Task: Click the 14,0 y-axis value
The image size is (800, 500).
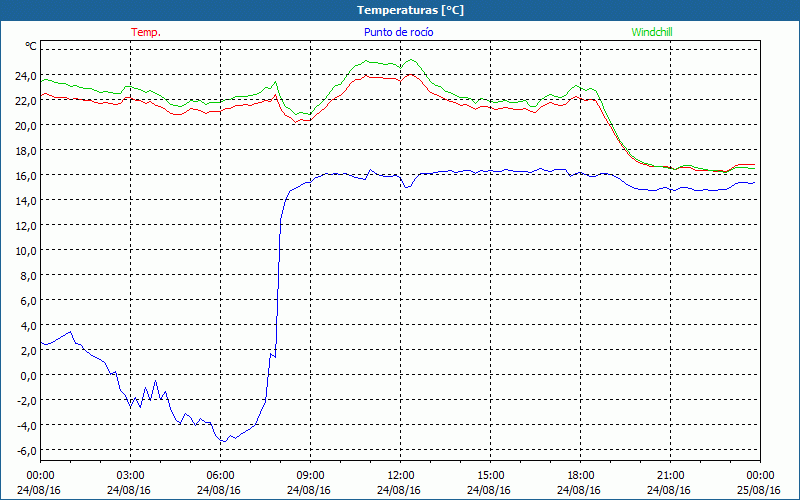Action: click(26, 201)
